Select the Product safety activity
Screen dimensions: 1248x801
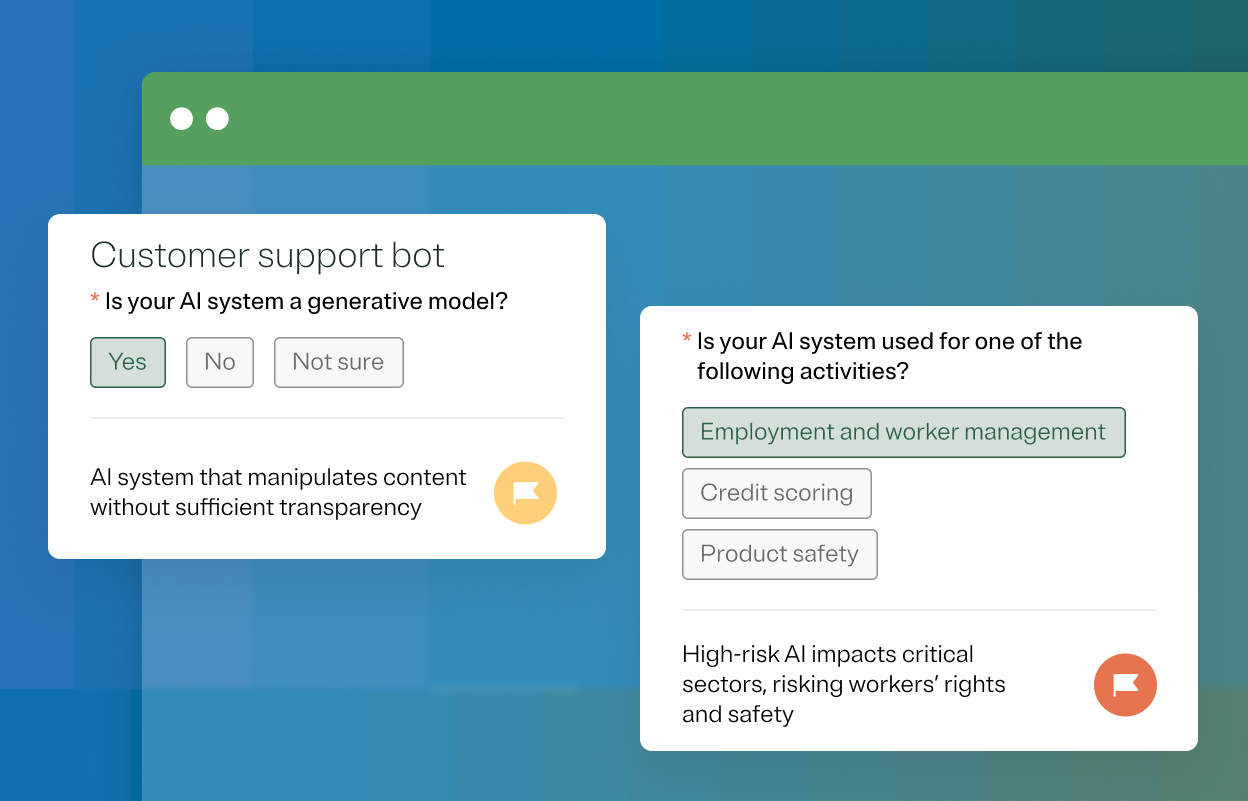[779, 554]
